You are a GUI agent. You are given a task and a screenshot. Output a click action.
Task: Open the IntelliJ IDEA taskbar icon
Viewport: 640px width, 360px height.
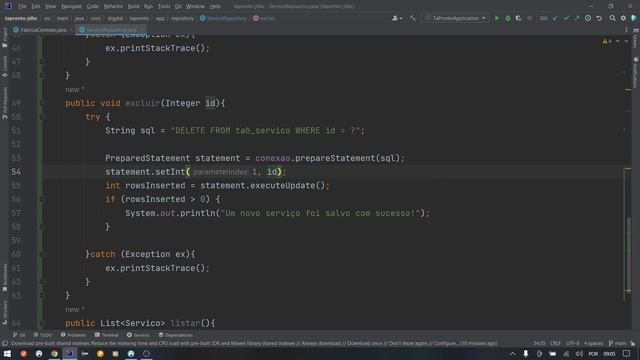pos(69,353)
